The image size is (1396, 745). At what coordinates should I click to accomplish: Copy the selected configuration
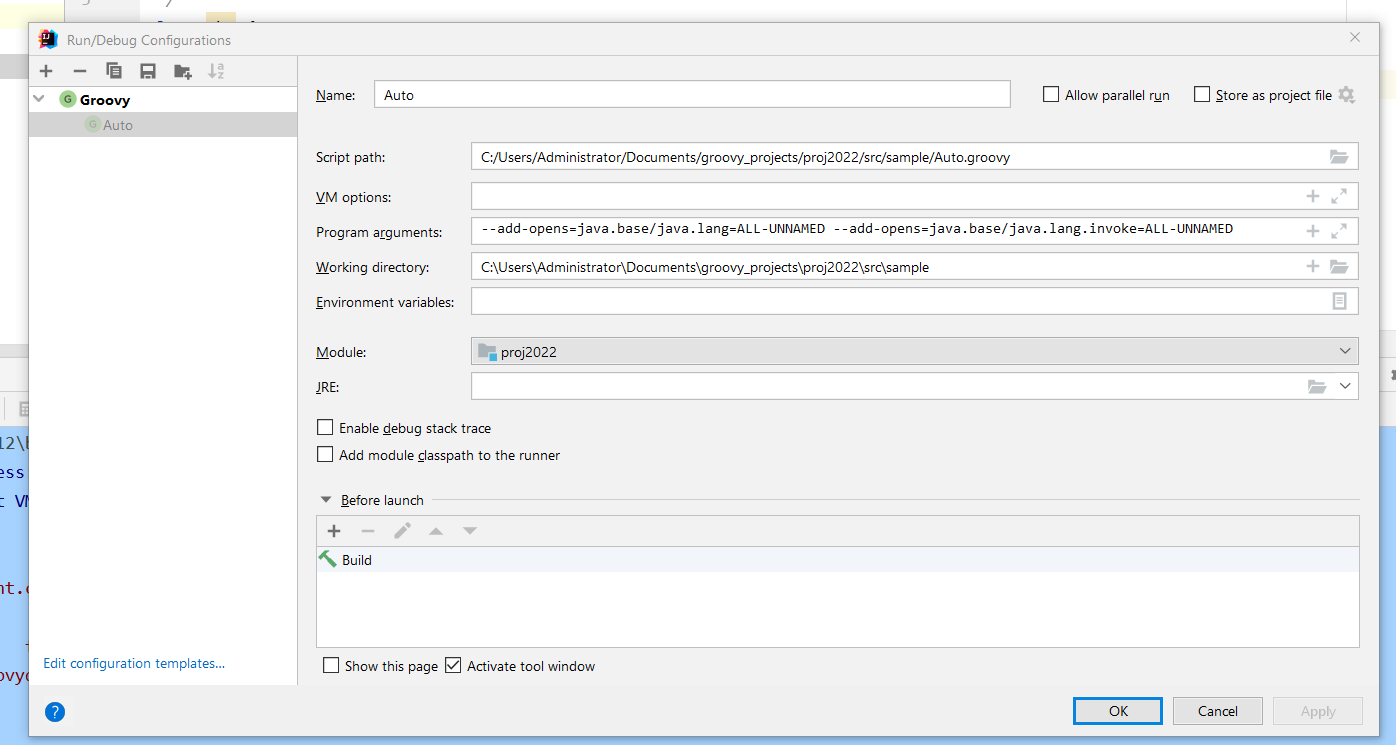[114, 71]
